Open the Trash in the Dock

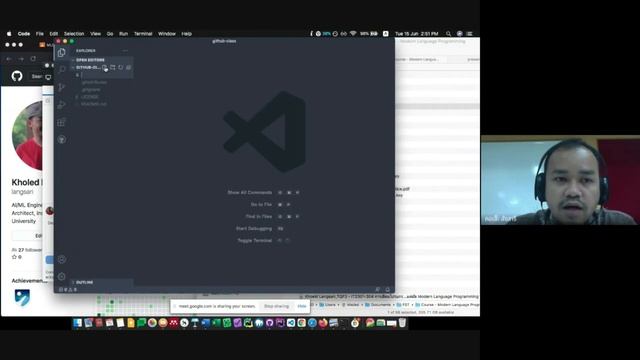pyautogui.click(x=402, y=323)
